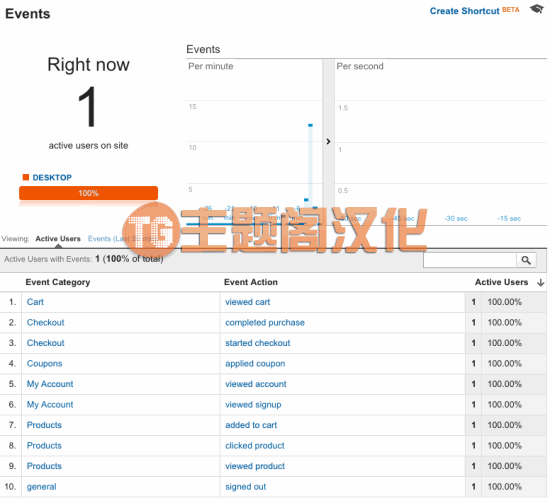This screenshot has width=550, height=503.
Task: Click the Active Users column header
Action: (x=501, y=282)
